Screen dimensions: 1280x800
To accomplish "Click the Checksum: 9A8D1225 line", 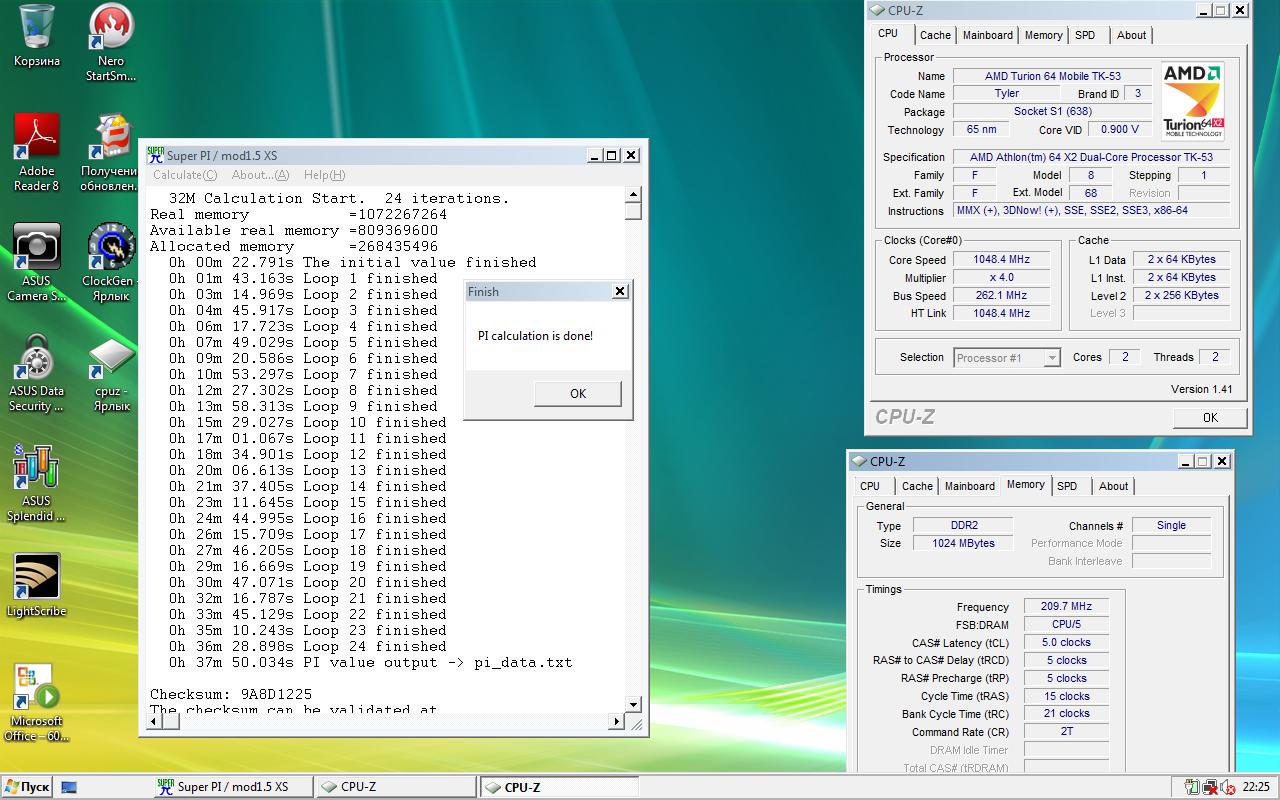I will (231, 694).
